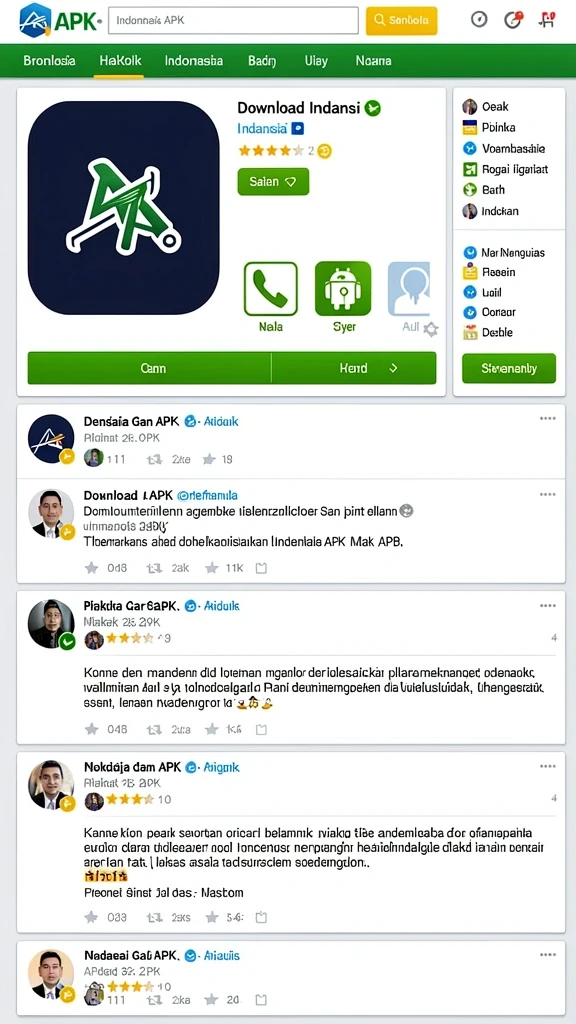
Task: Click the APK logo in the header
Action: (60, 20)
